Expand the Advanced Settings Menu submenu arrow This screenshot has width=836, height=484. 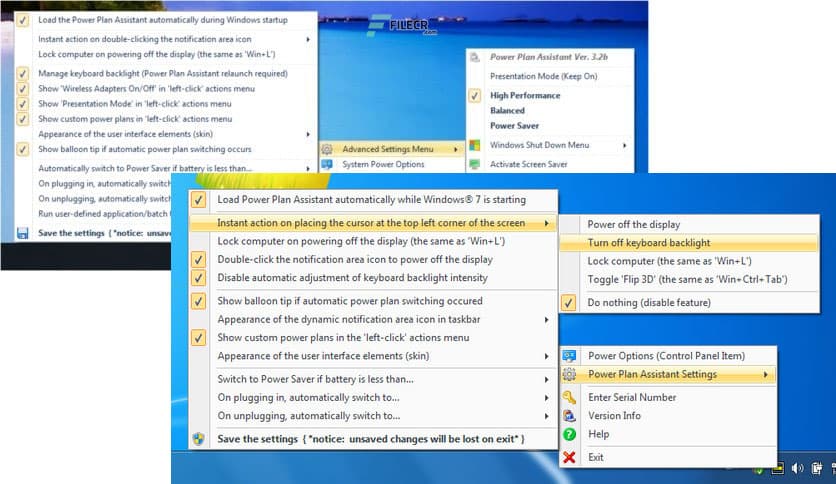pyautogui.click(x=456, y=149)
